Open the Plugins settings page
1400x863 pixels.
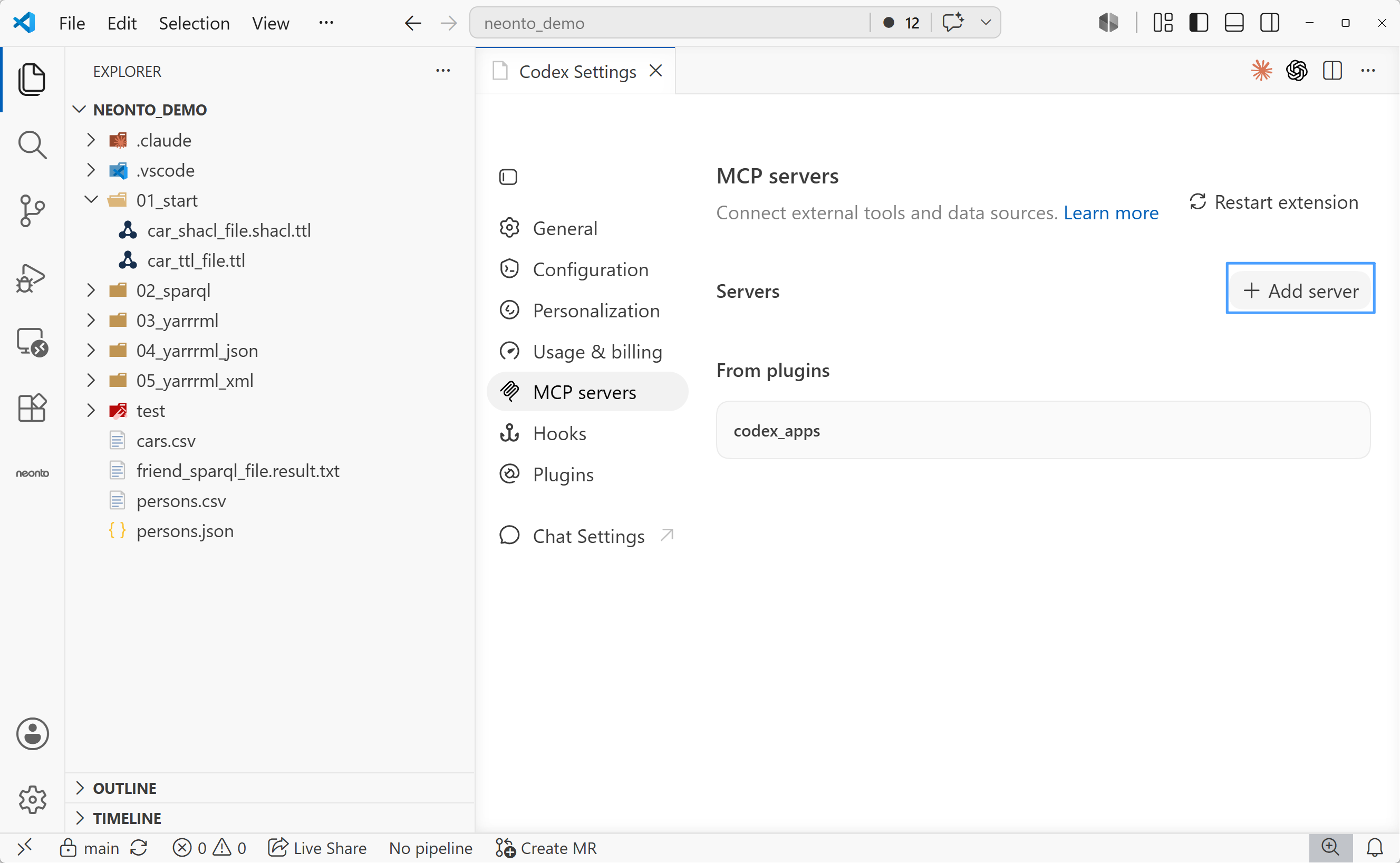click(587, 475)
